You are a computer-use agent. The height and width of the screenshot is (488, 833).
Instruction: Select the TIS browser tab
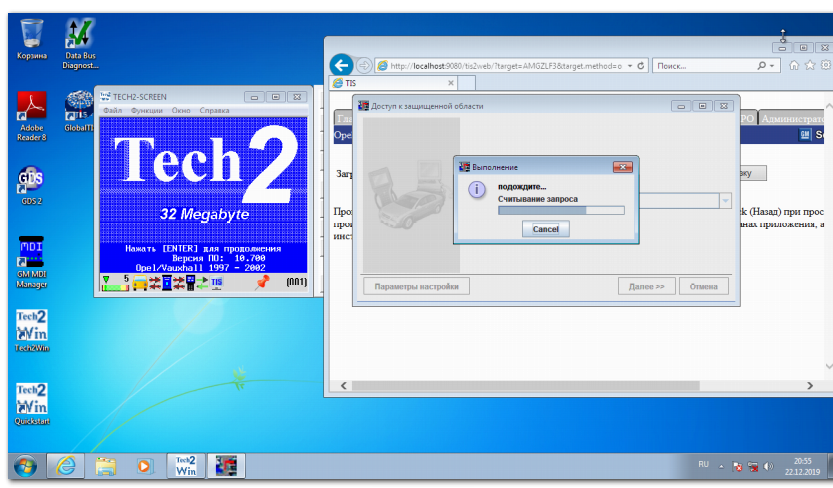393,83
